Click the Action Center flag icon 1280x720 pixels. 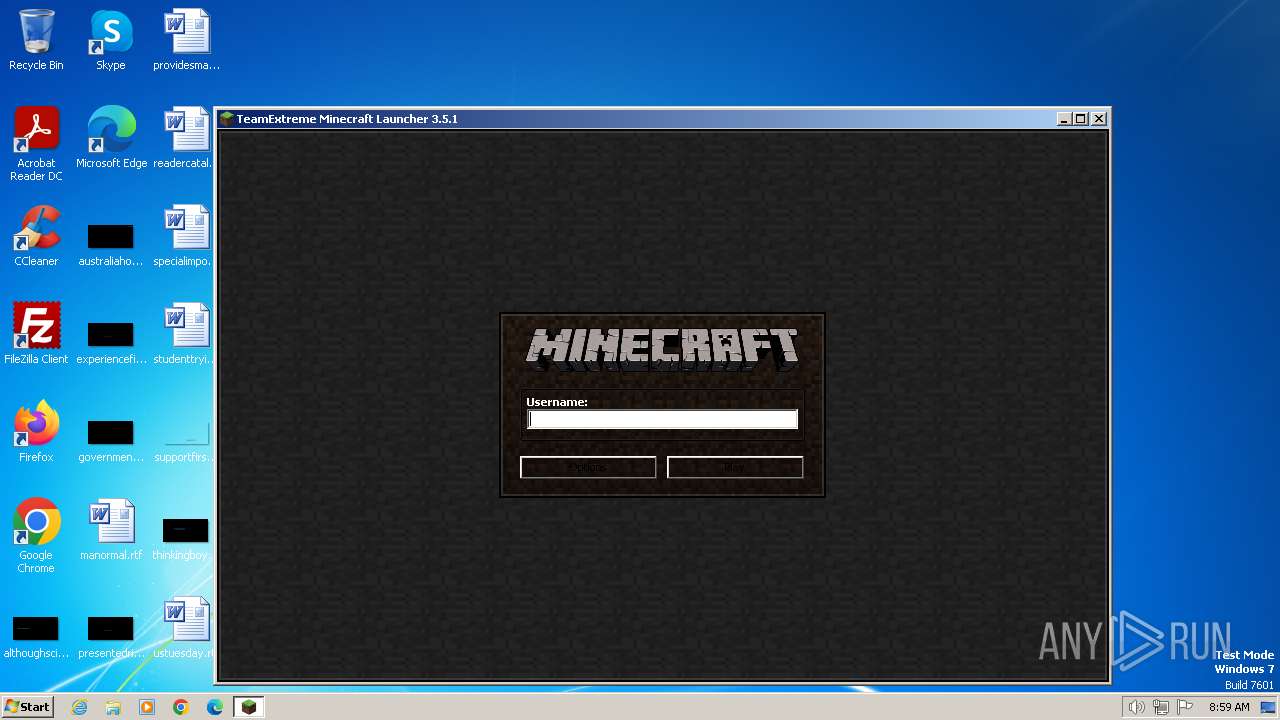coord(1185,707)
